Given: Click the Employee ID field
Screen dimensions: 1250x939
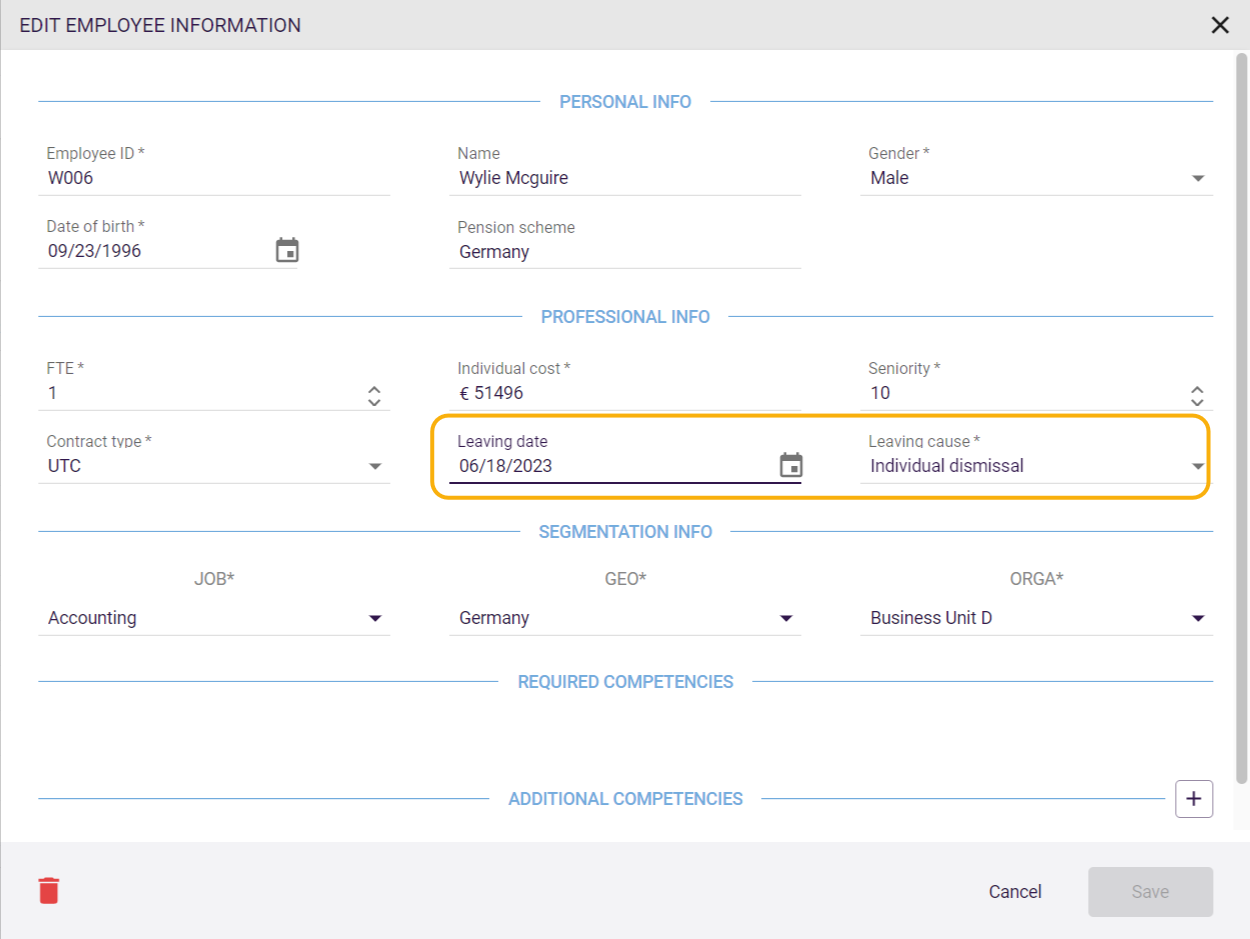Looking at the screenshot, I should [x=215, y=179].
